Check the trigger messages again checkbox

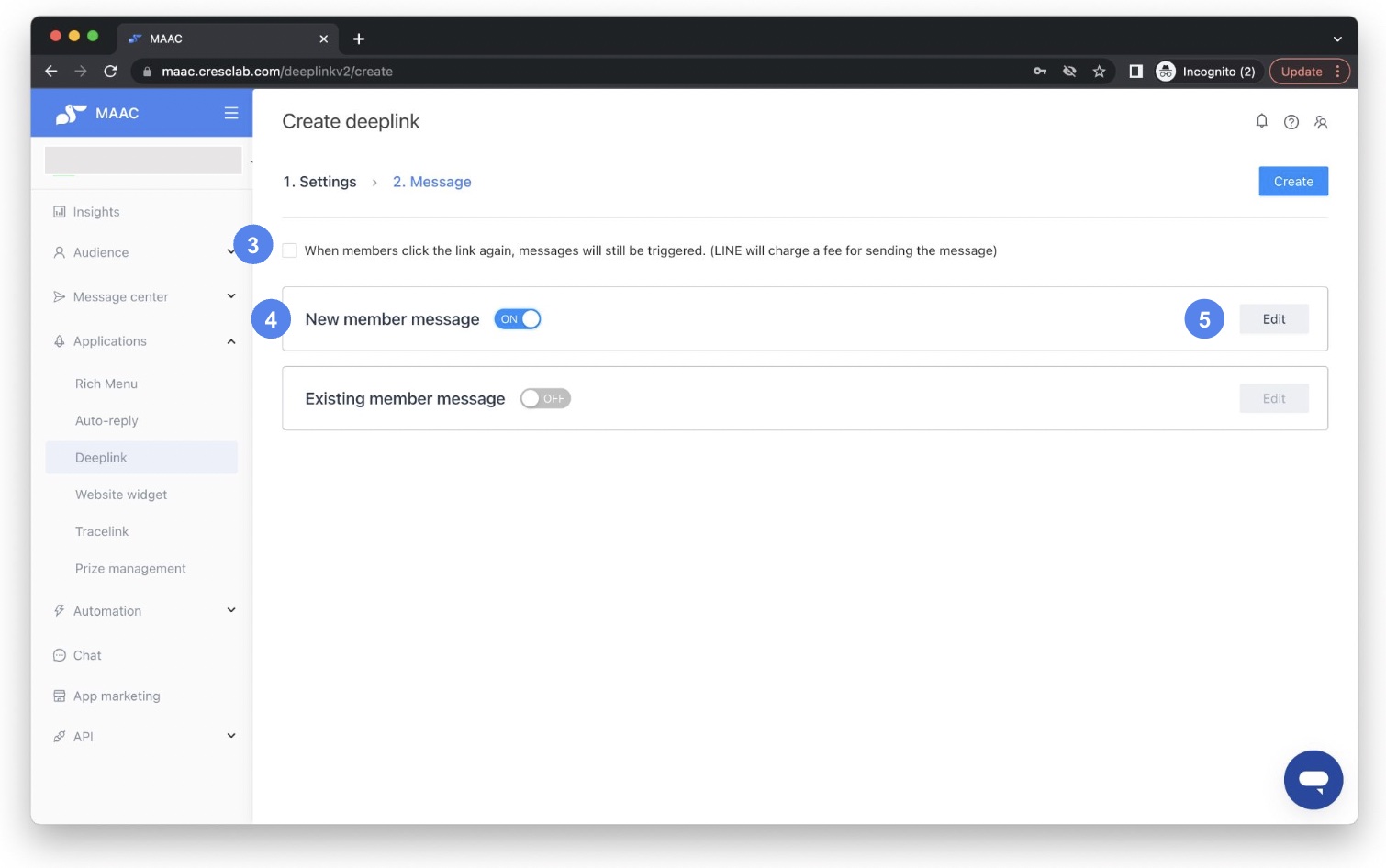point(289,250)
